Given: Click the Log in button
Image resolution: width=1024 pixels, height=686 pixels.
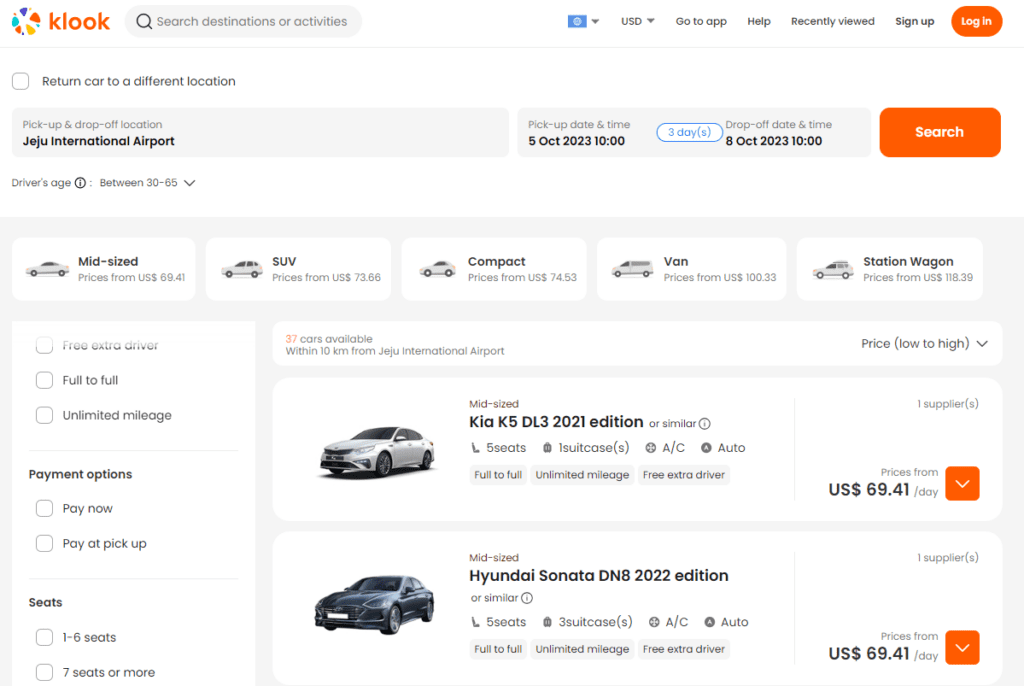Looking at the screenshot, I should click(x=976, y=22).
